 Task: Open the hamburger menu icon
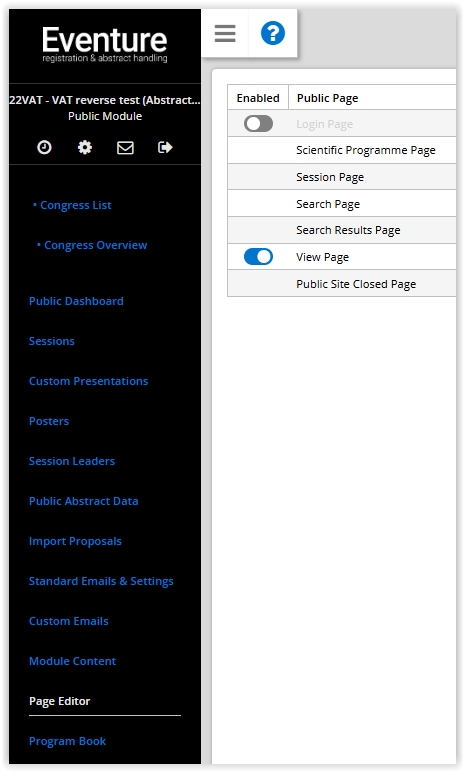[x=225, y=33]
